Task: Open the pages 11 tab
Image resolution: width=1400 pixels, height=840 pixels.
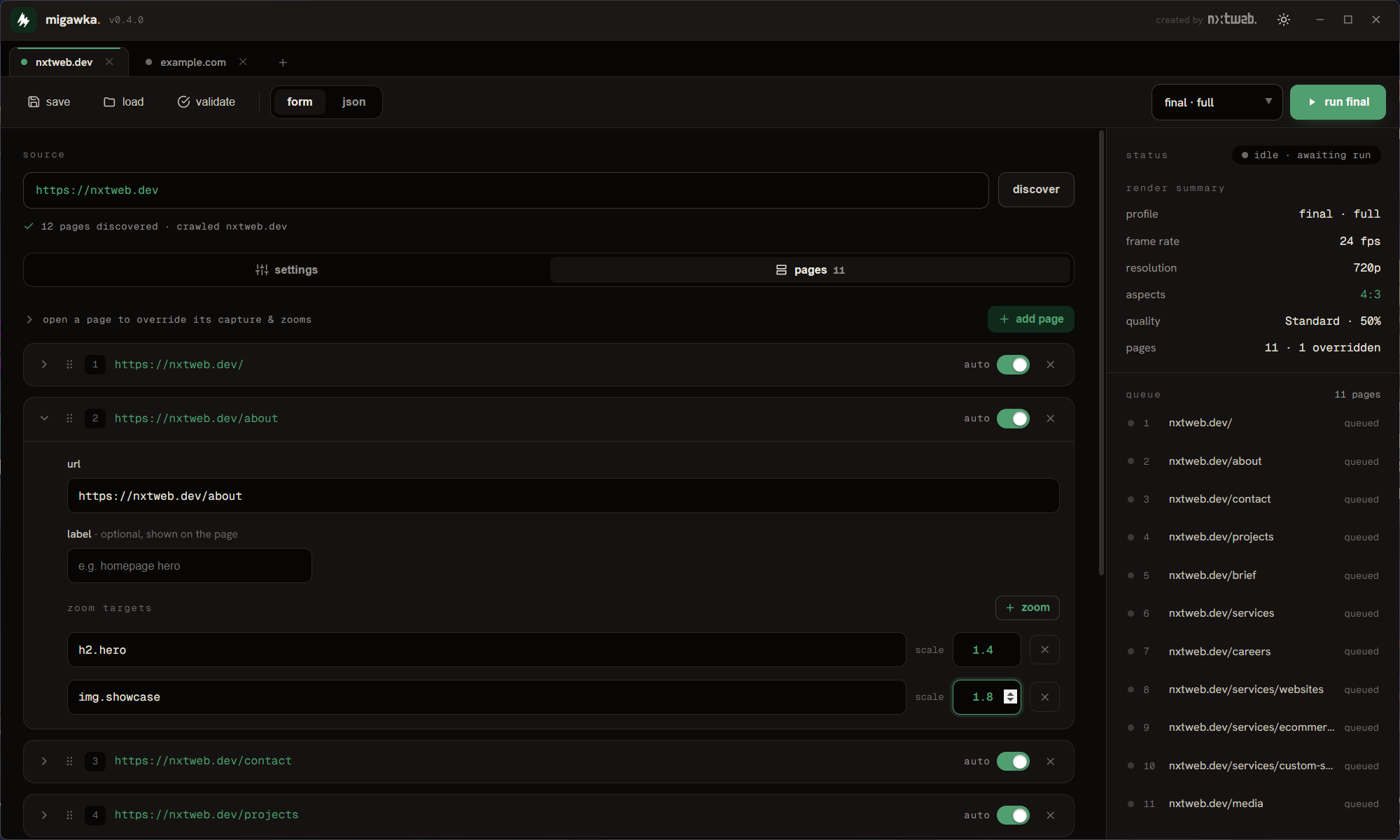Action: [810, 270]
